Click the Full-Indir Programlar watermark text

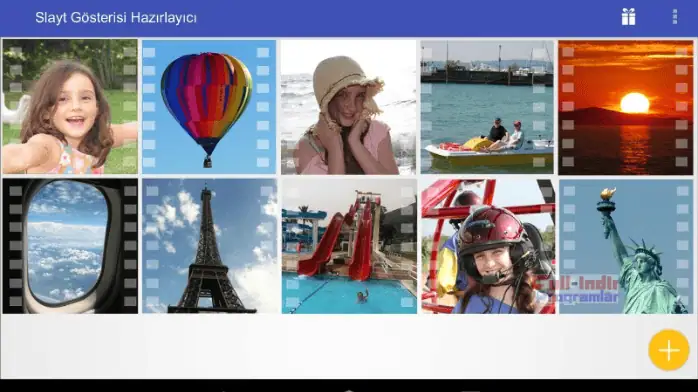click(578, 290)
